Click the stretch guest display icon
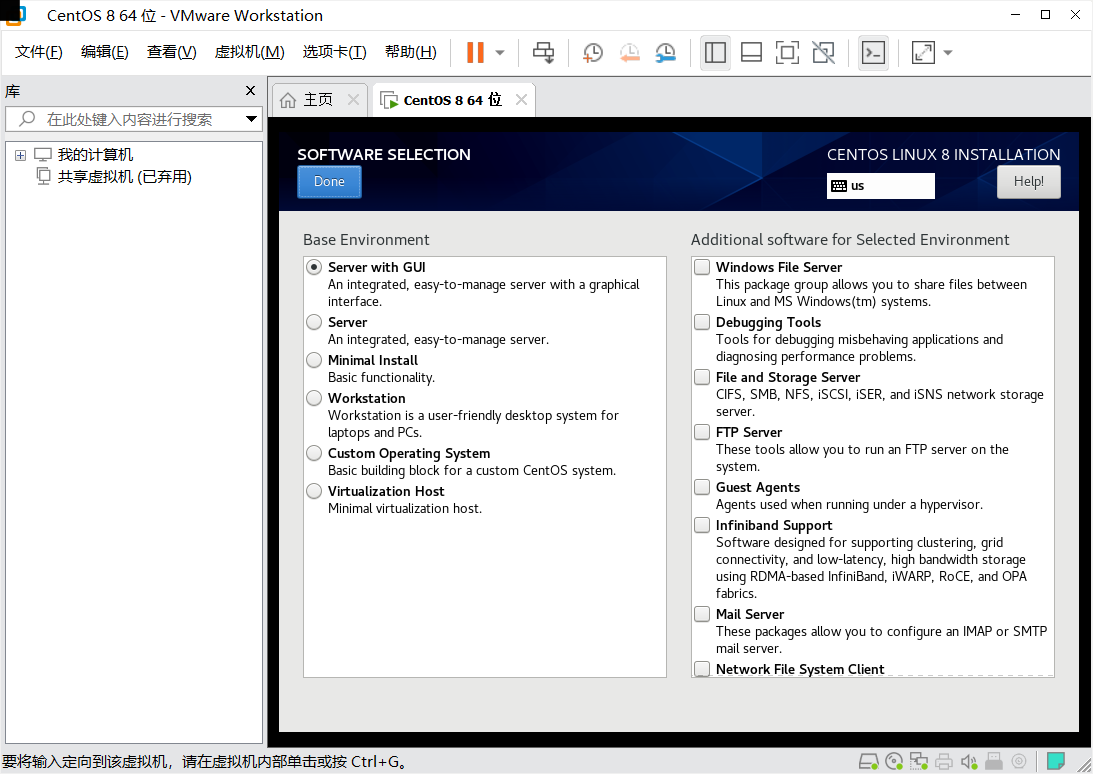Image resolution: width=1093 pixels, height=774 pixels. (x=923, y=52)
